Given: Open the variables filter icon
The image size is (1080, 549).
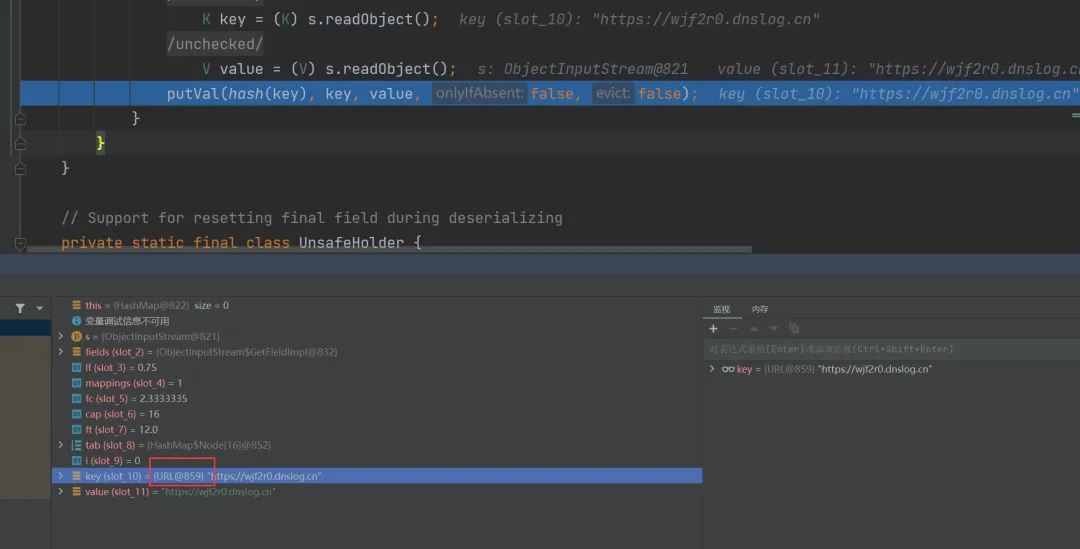Looking at the screenshot, I should [20, 308].
